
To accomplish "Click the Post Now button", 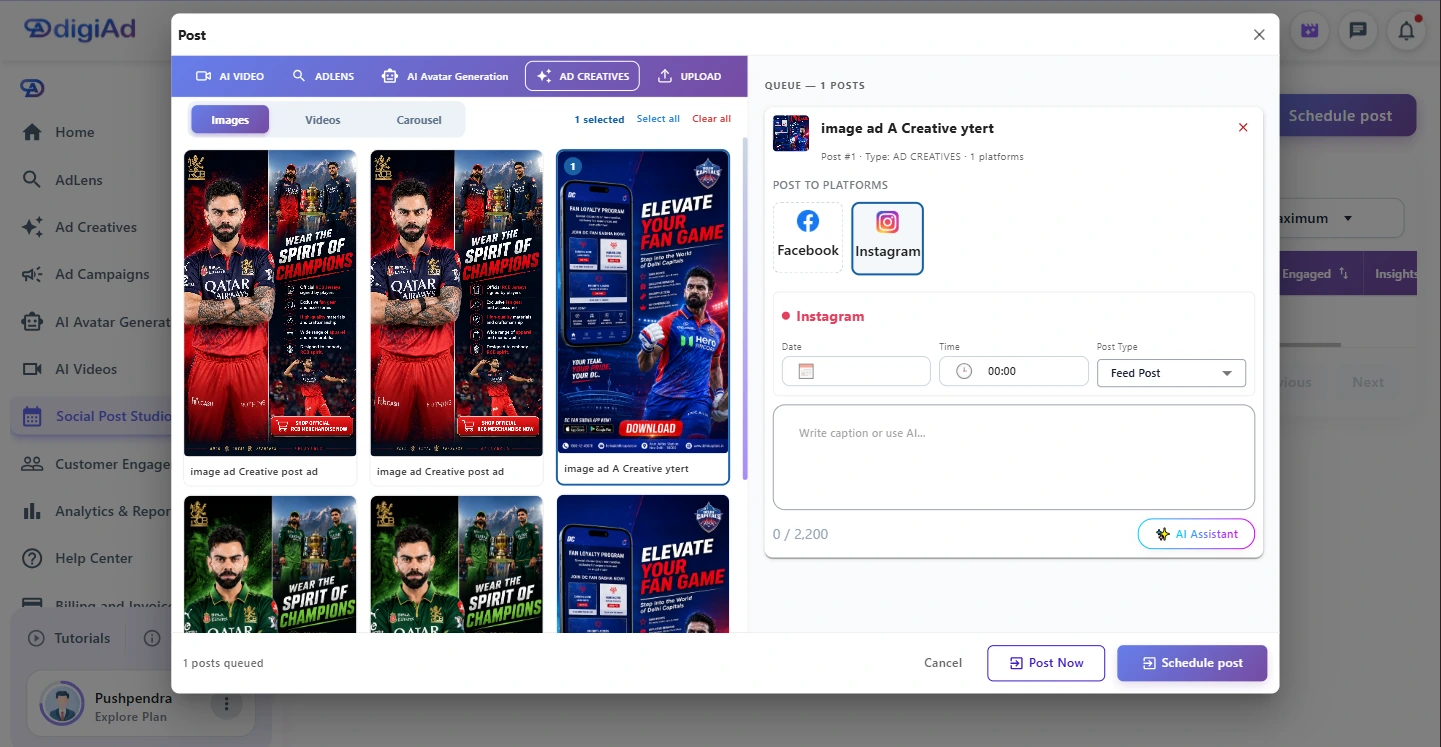I will pos(1046,663).
